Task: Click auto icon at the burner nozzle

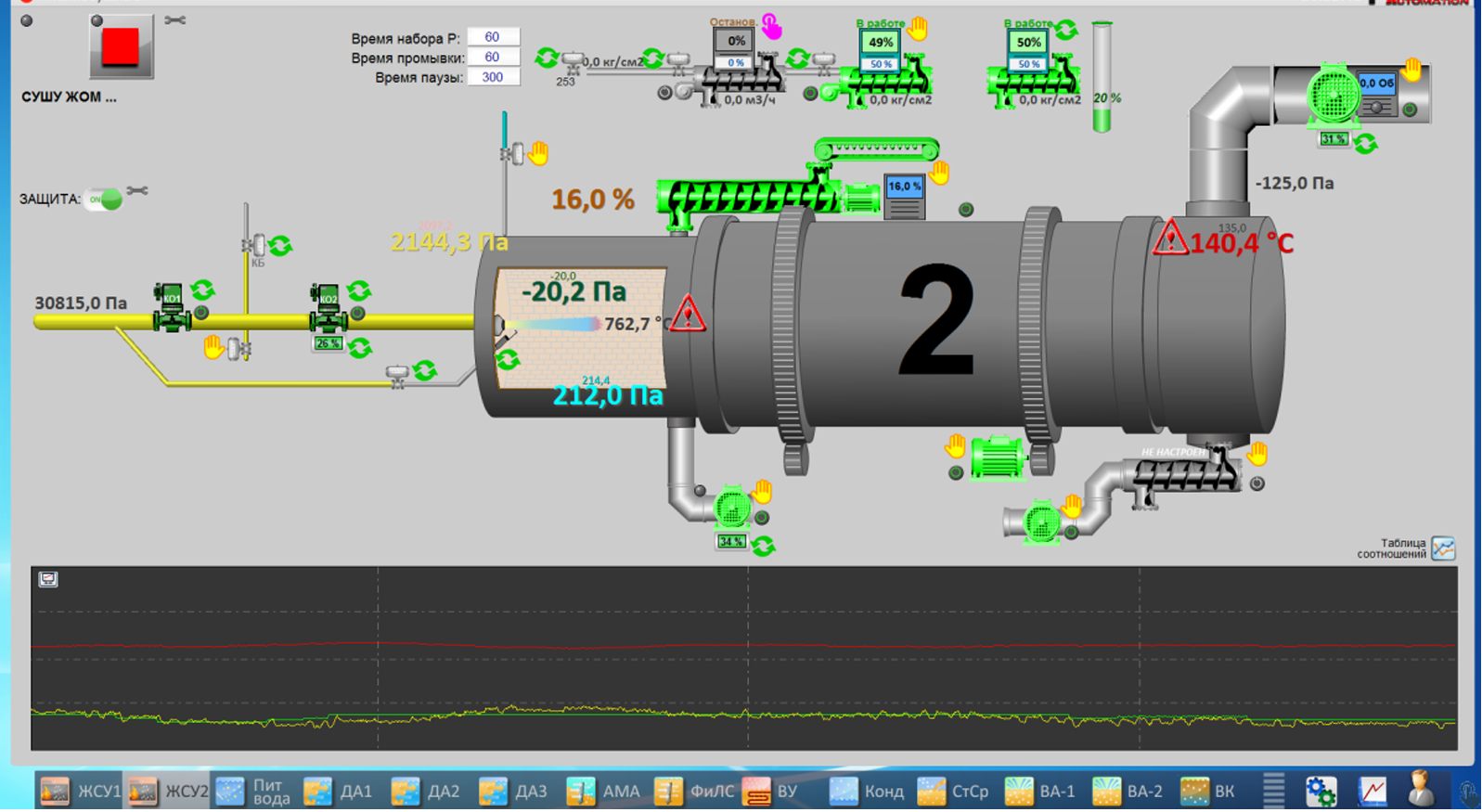Action: click(508, 360)
